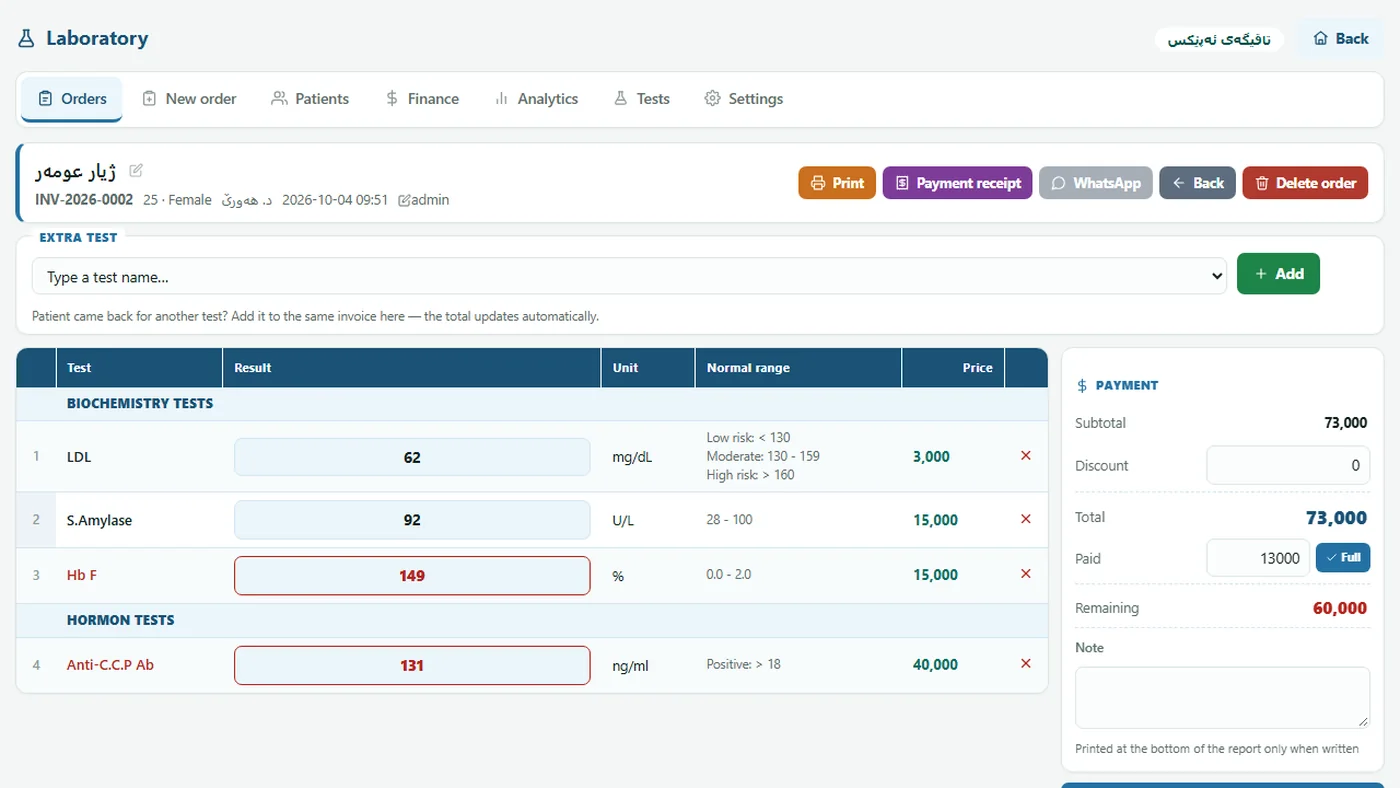Switch to the Patients tab
The image size is (1400, 788).
(310, 99)
